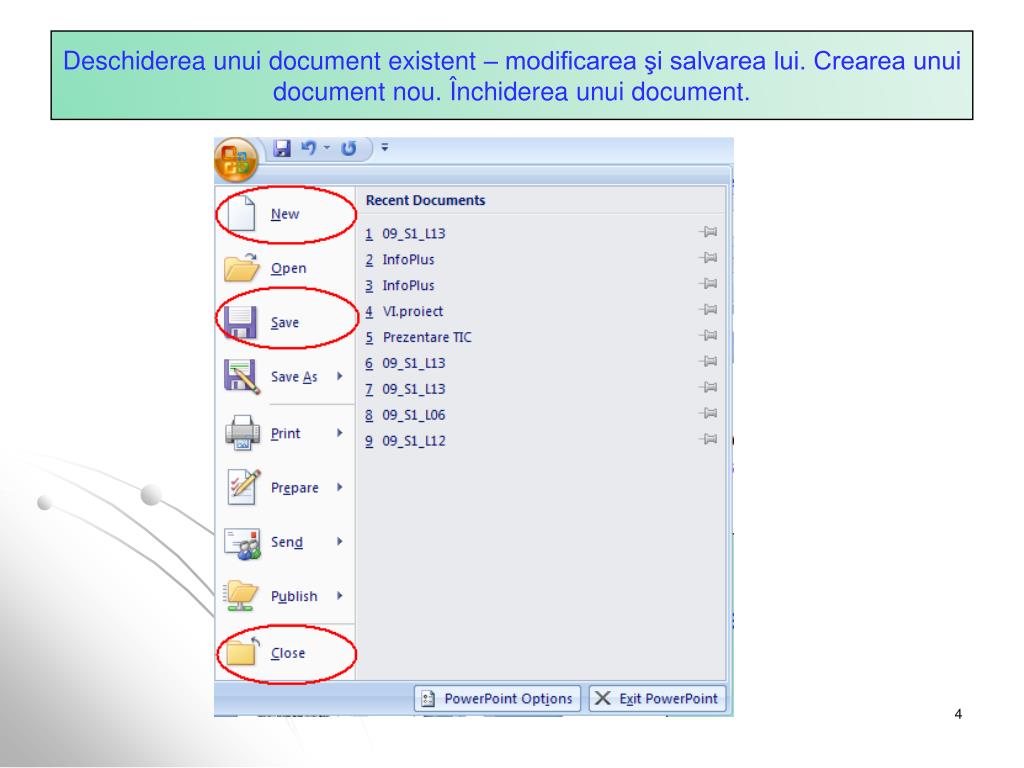Screen dimensions: 1024x768
Task: Click the Undo arrow in Quick Access toolbar
Action: pyautogui.click(x=308, y=148)
